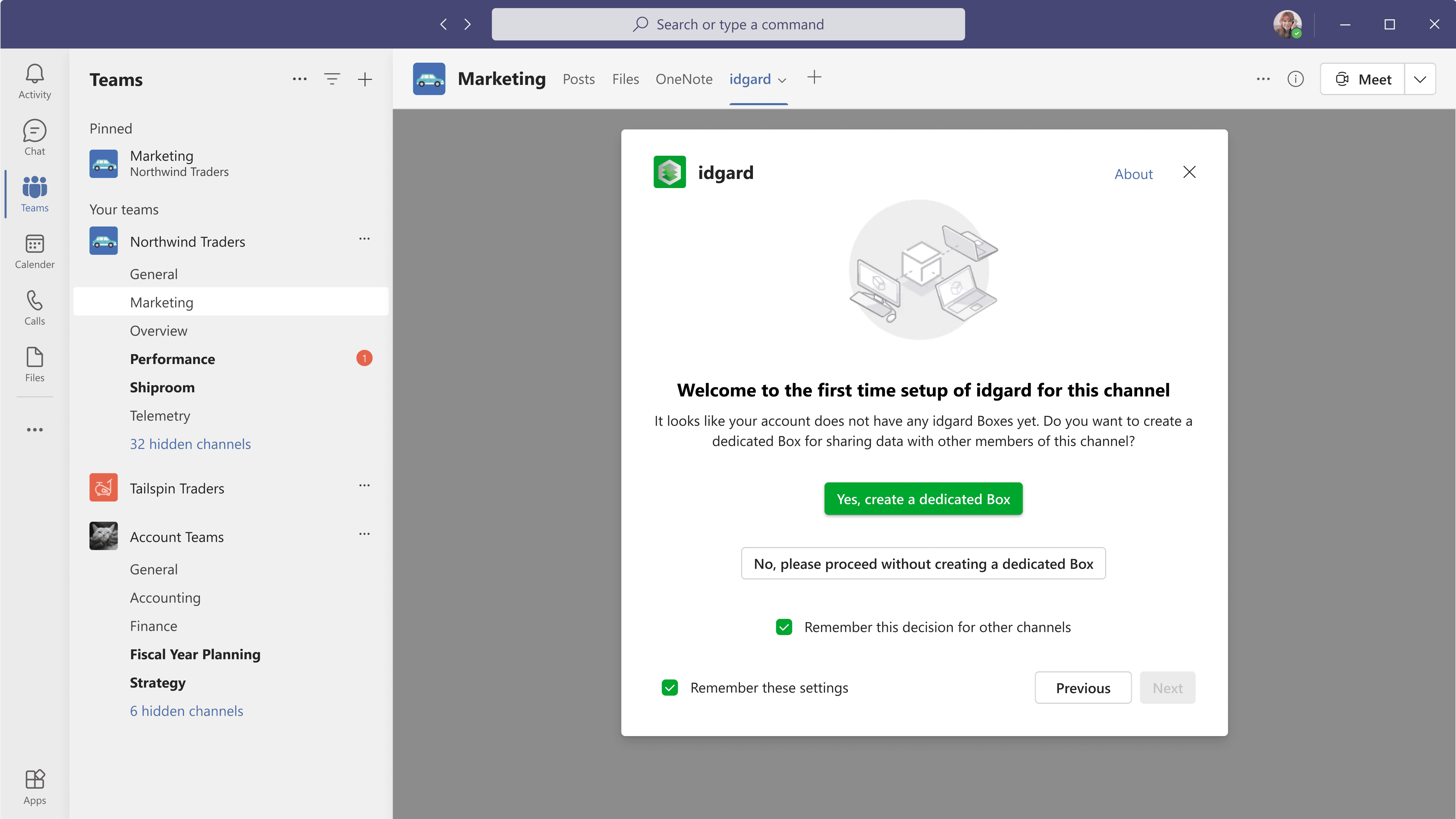Switch to the OneNote tab

(x=684, y=79)
